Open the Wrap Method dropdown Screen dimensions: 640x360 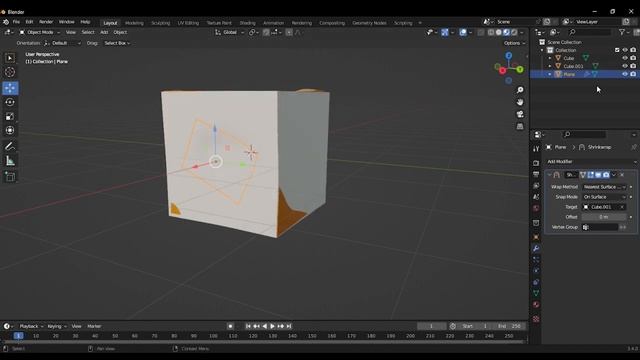[604, 187]
